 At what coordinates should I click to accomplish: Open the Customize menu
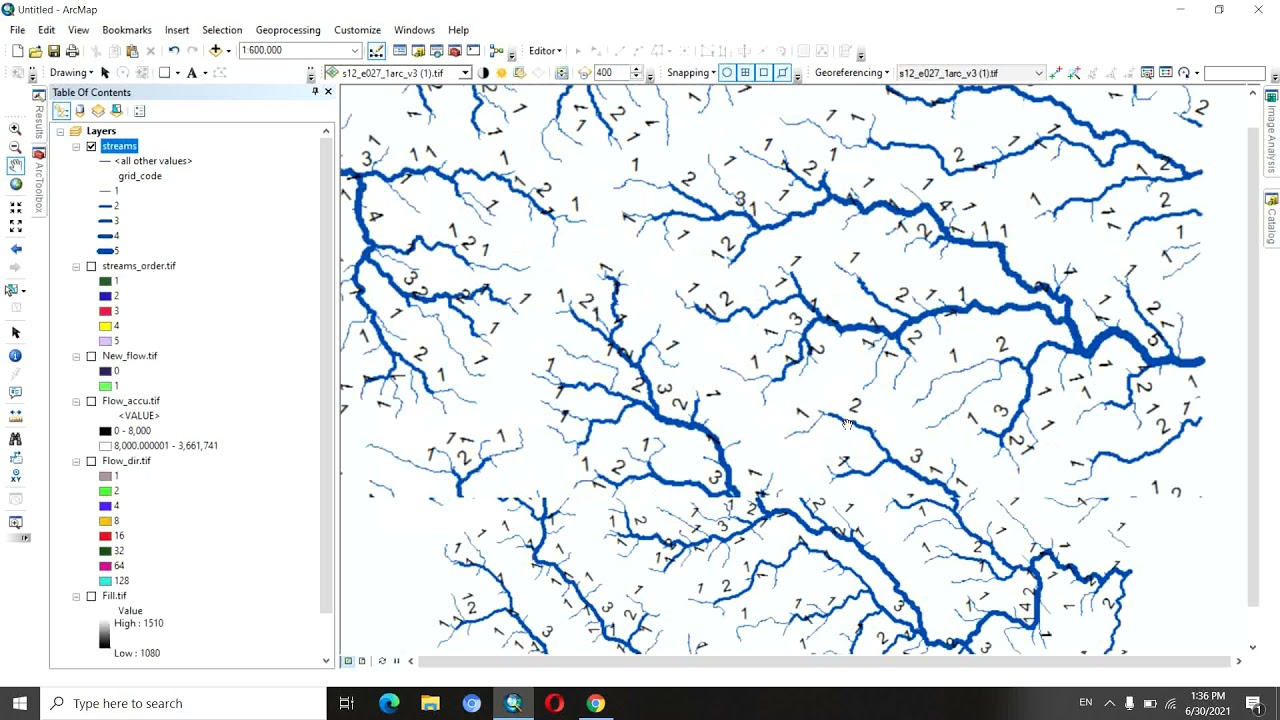pos(357,30)
